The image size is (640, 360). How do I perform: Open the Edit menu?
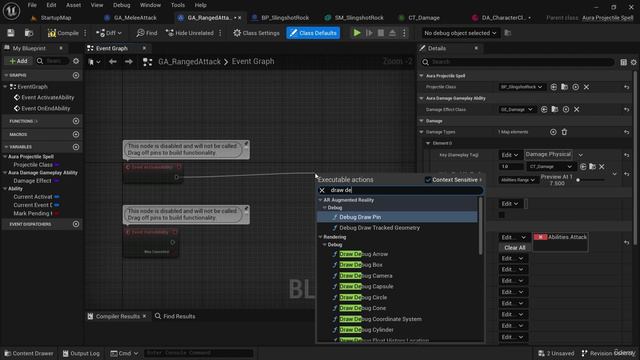click(x=51, y=5)
